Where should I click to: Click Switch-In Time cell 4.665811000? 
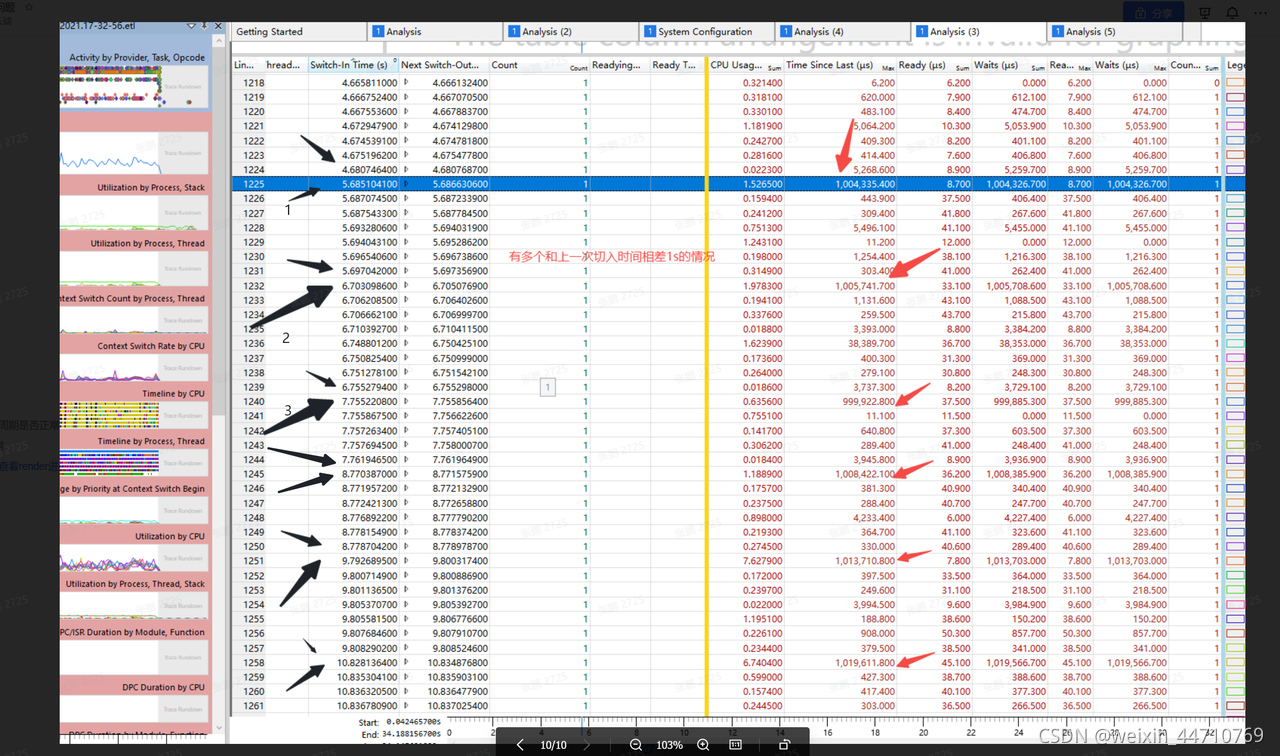tap(354, 83)
